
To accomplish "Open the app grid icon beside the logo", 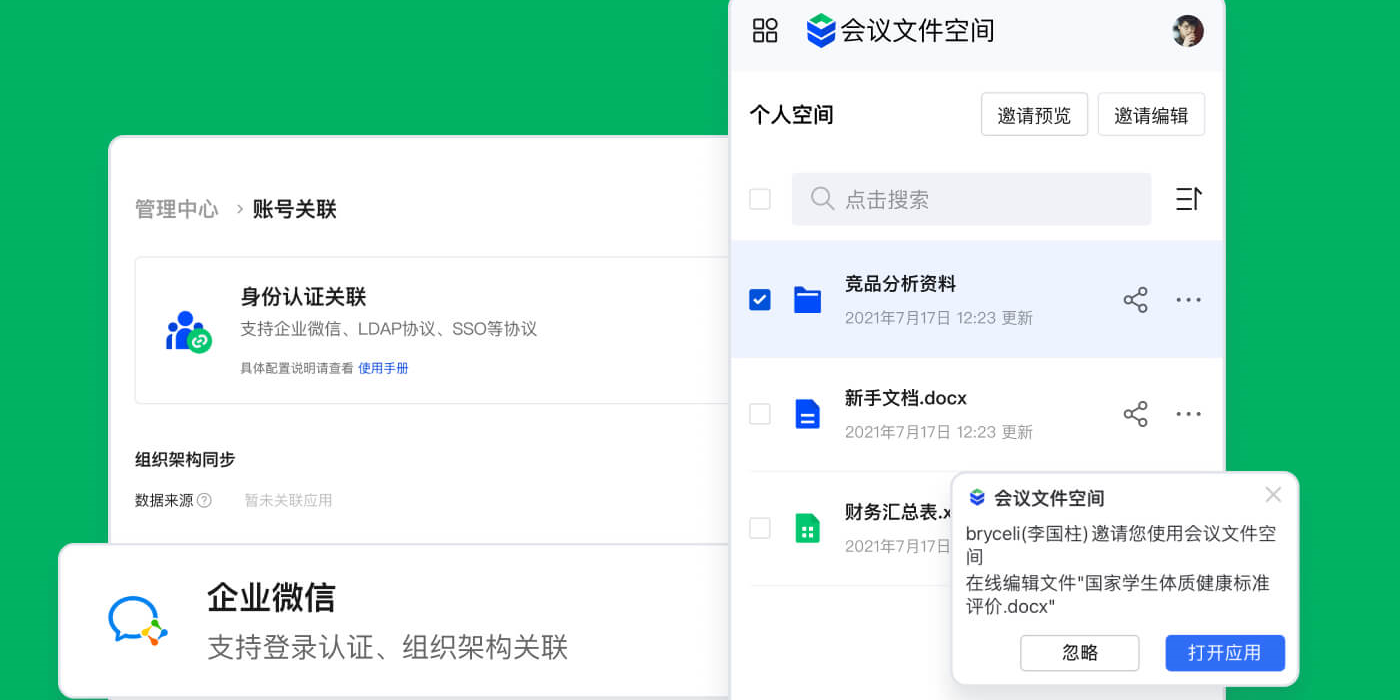I will [764, 31].
